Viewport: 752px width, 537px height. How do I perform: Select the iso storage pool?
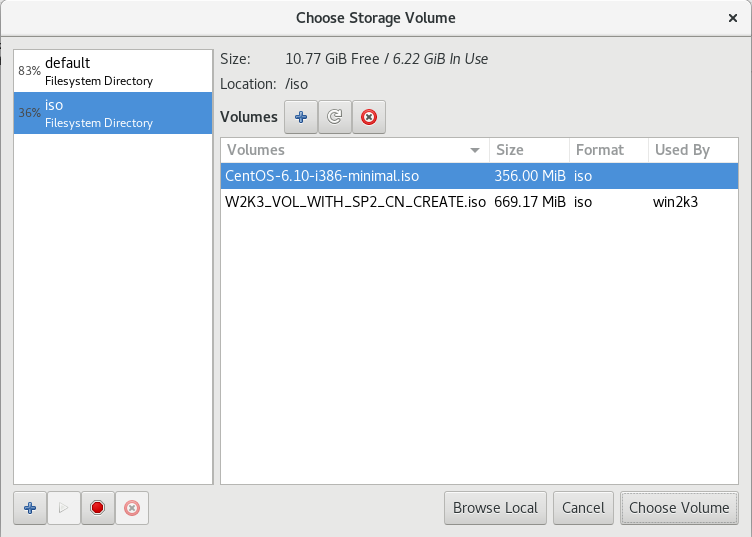point(113,113)
